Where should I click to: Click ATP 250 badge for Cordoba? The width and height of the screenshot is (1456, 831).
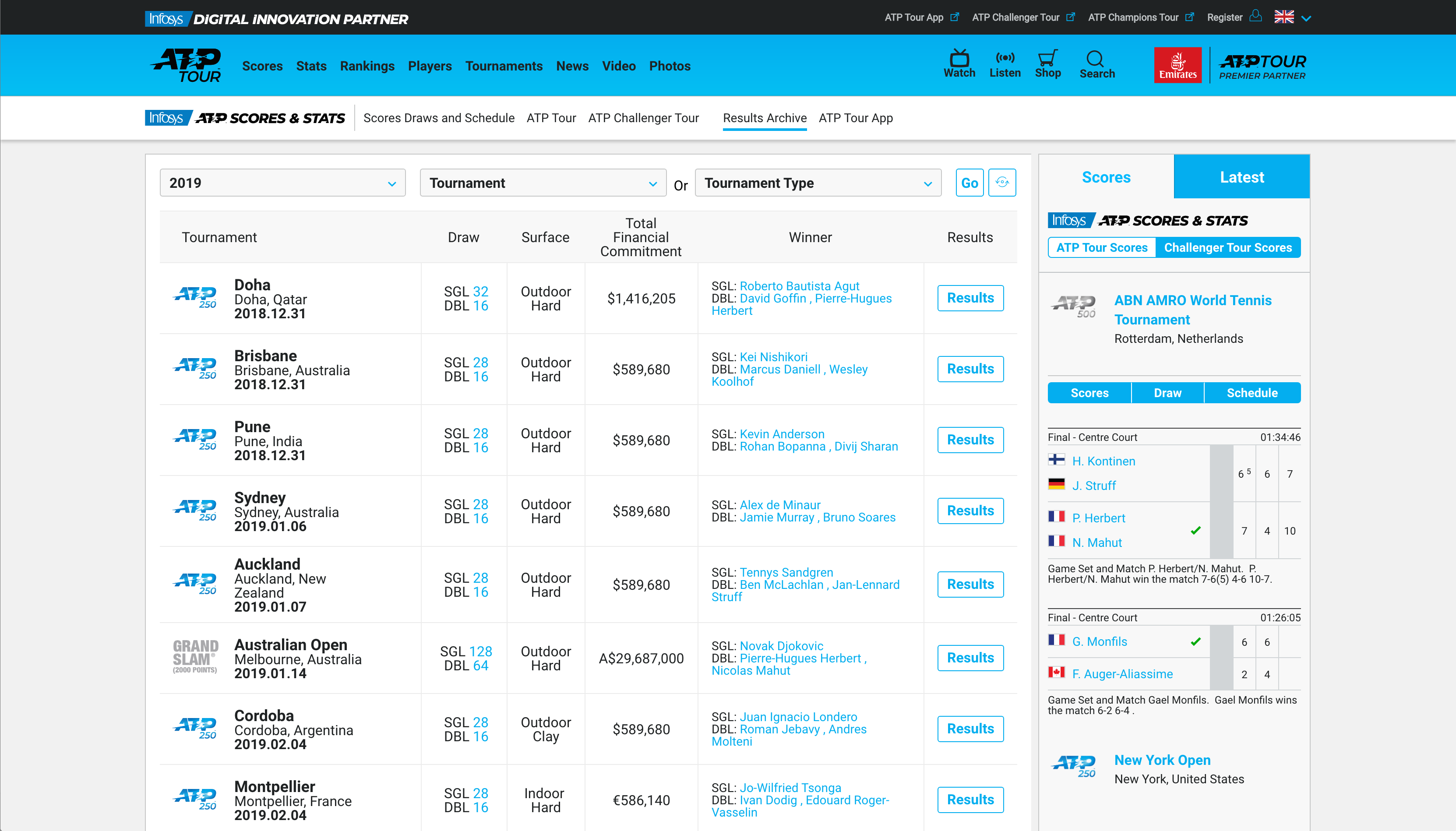tap(194, 728)
